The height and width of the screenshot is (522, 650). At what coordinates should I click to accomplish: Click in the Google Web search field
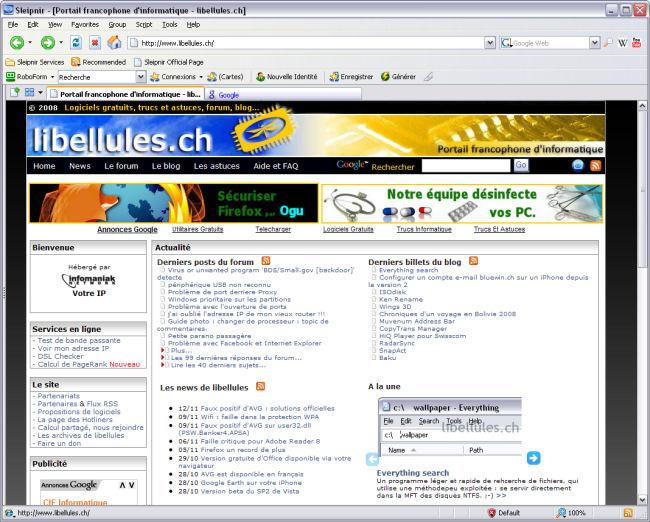[550, 43]
